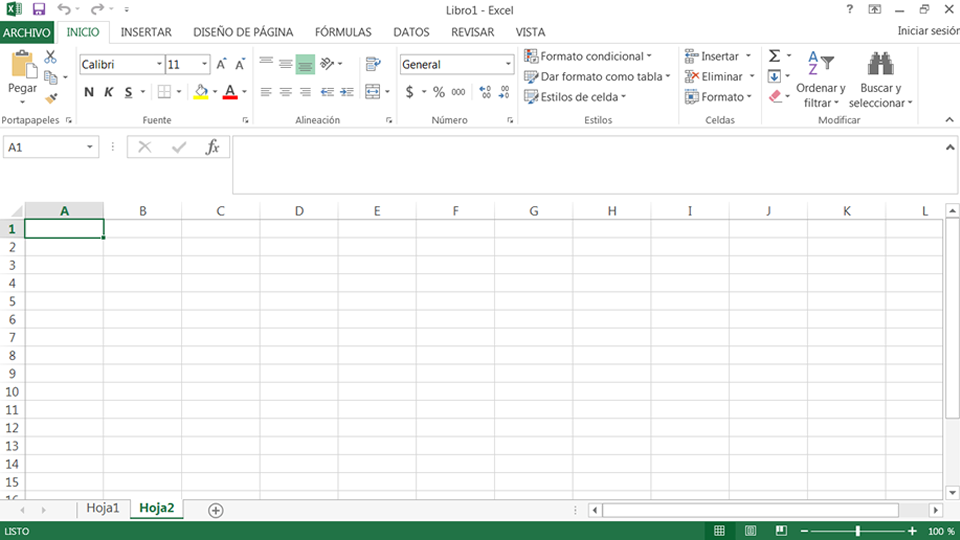960x540 pixels.
Task: Open Dar formato como tabla dropdown
Action: click(x=597, y=77)
